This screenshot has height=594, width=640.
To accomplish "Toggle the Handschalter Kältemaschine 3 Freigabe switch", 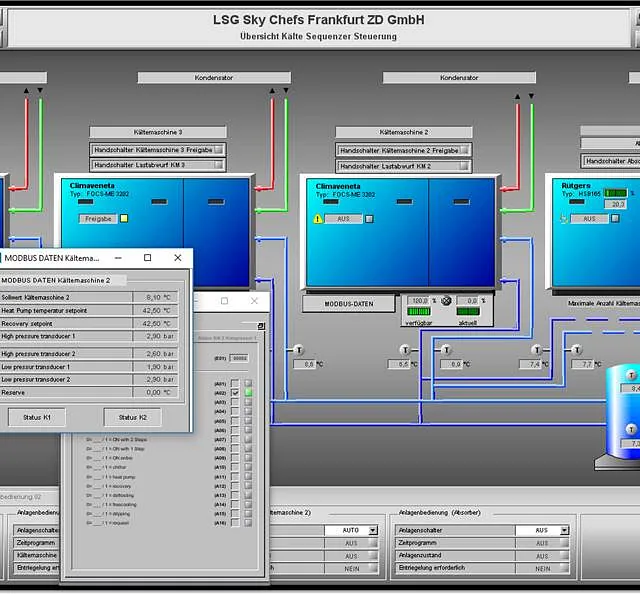I will tap(219, 150).
